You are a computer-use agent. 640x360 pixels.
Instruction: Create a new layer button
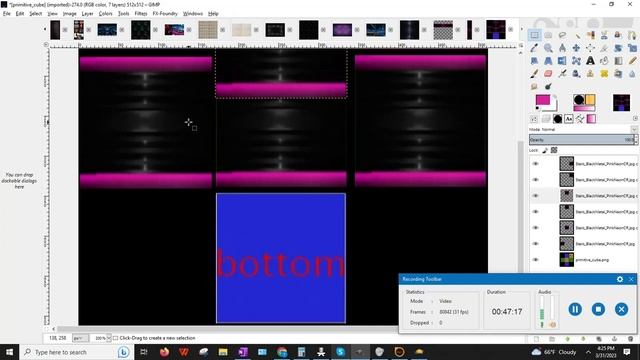[536, 339]
